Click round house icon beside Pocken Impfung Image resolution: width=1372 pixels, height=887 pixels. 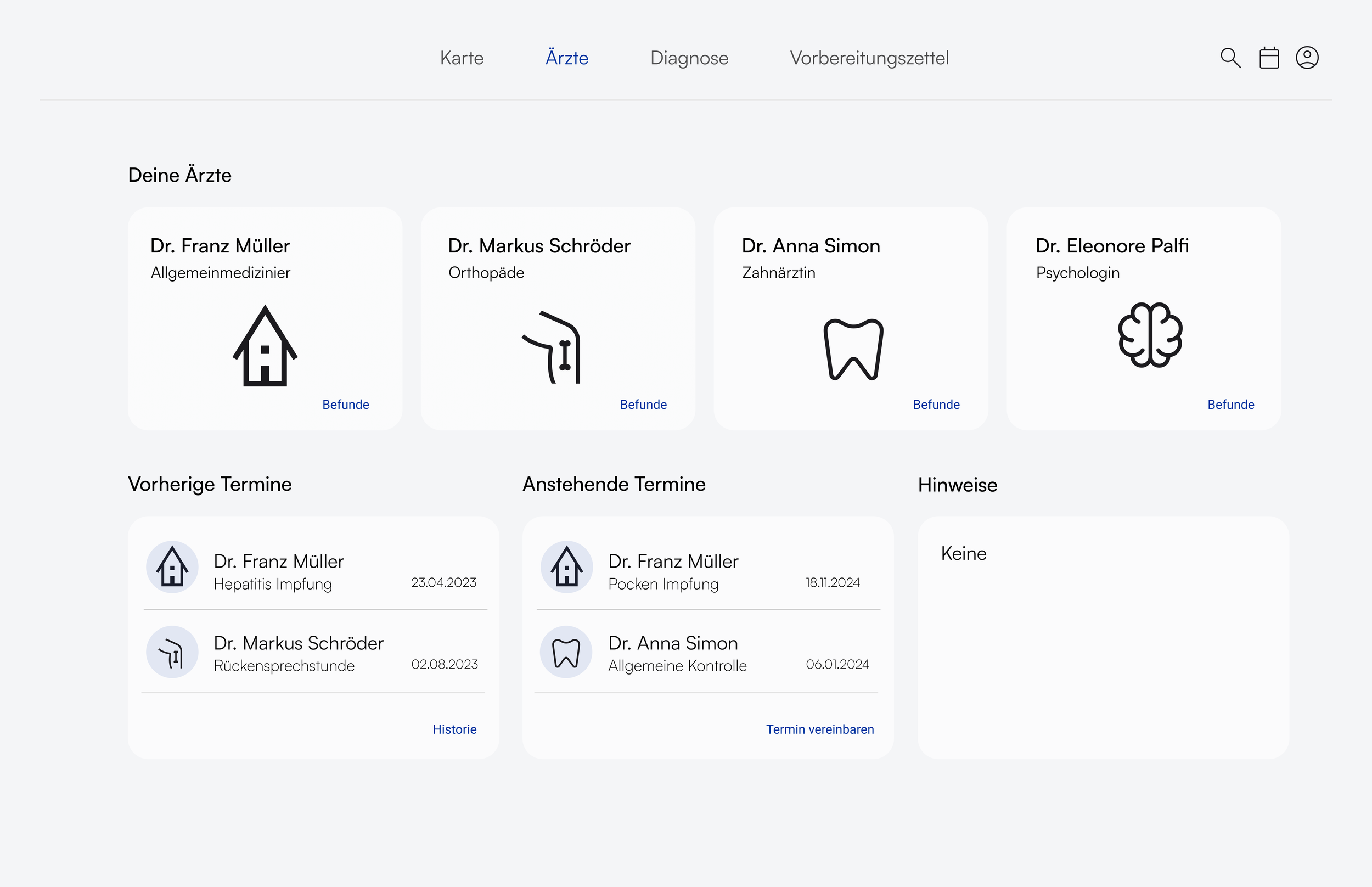[x=566, y=567]
